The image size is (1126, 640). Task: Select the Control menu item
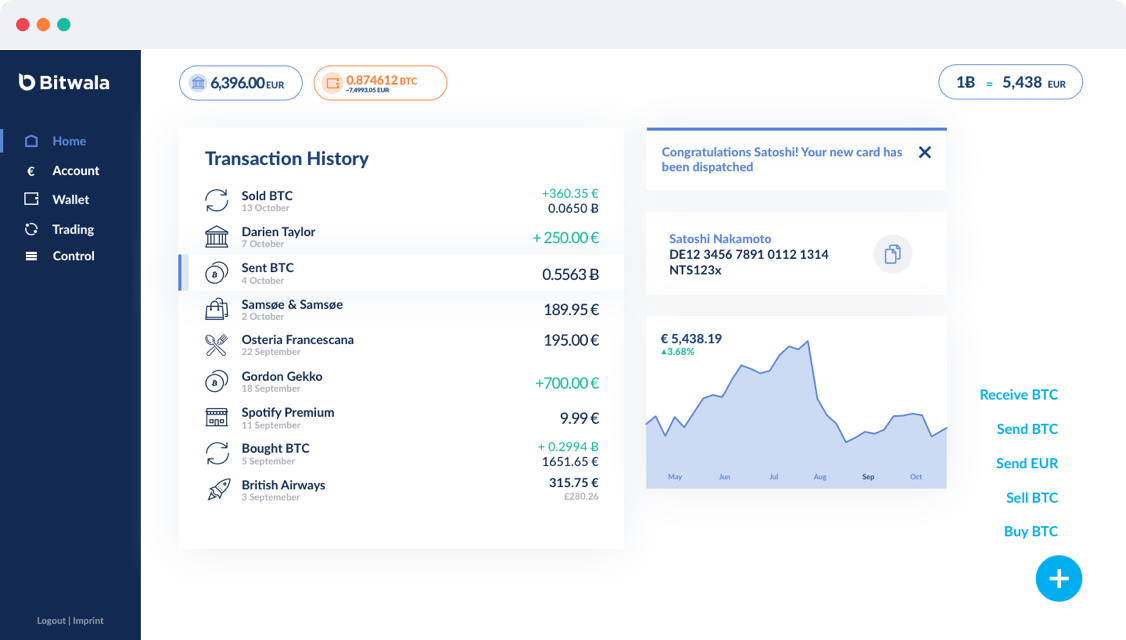pyautogui.click(x=73, y=256)
